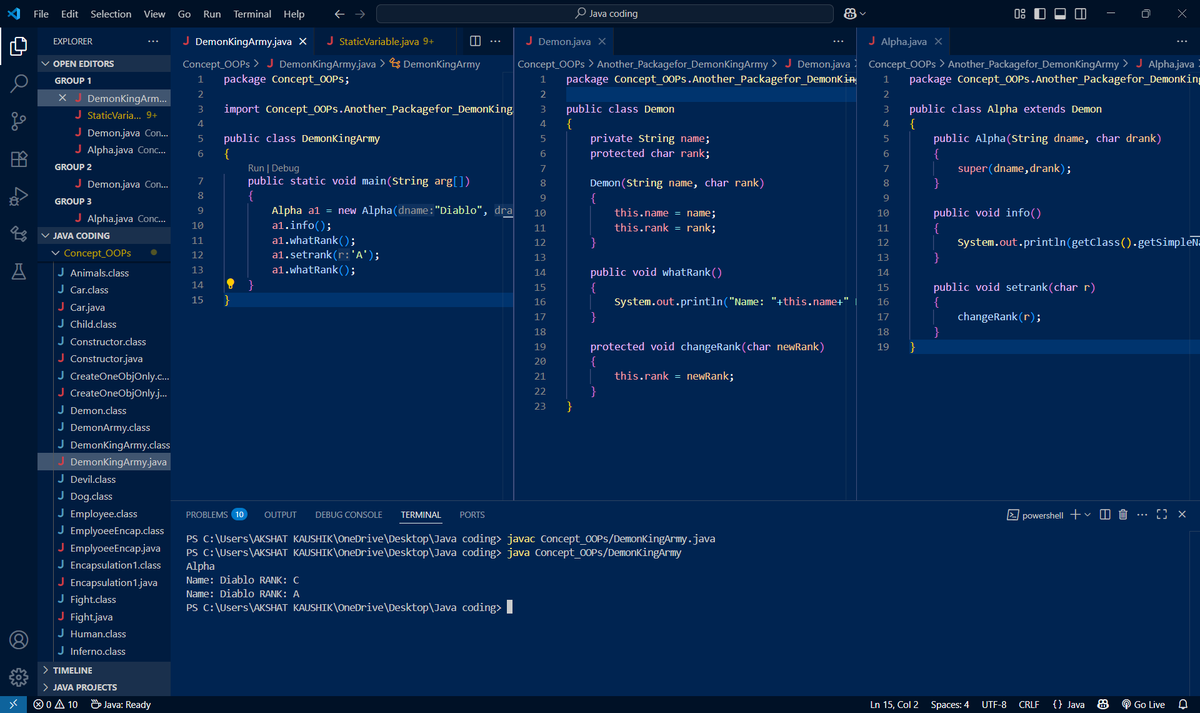Click the Customize Layout icon
This screenshot has width=1200, height=713.
[1019, 14]
